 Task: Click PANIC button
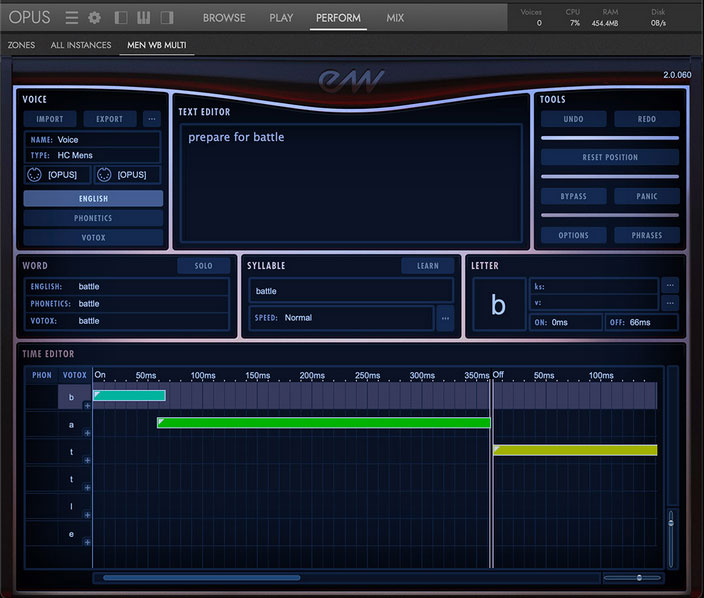pyautogui.click(x=647, y=196)
